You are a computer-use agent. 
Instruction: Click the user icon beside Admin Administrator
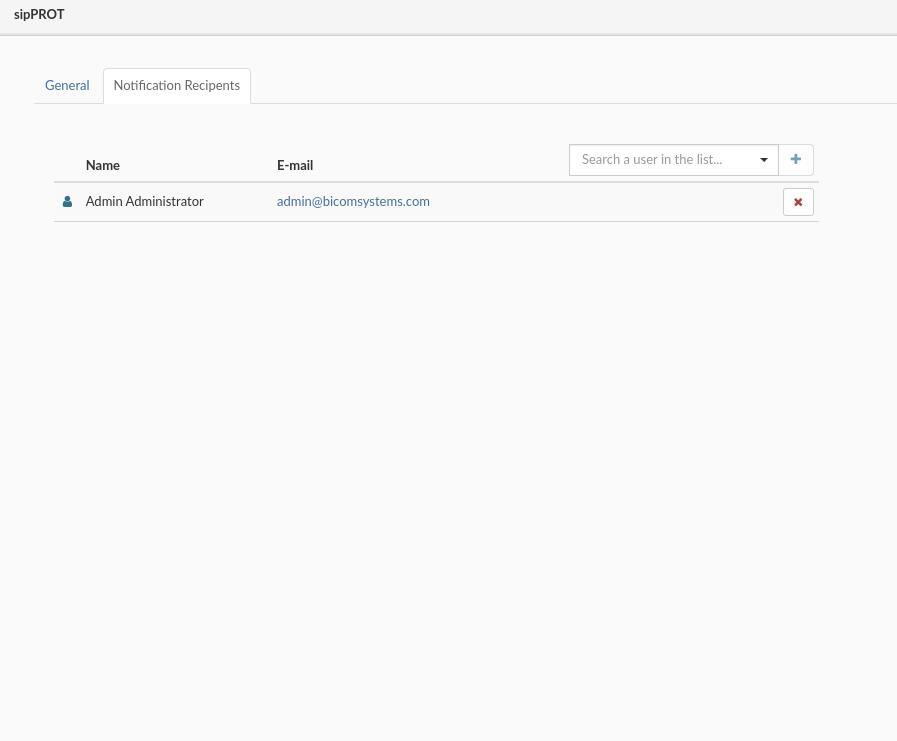[68, 202]
